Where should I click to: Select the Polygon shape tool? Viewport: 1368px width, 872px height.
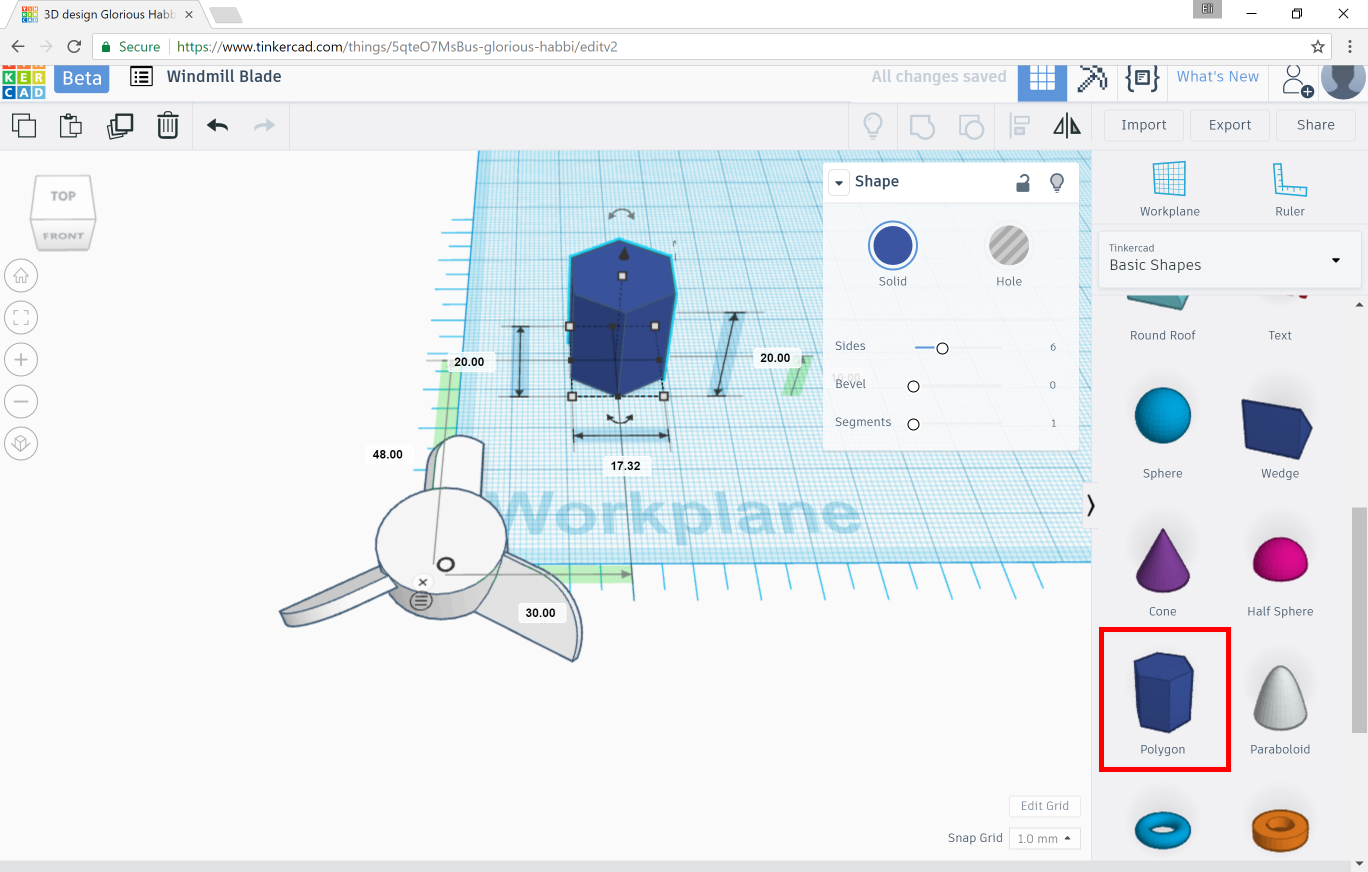1163,690
